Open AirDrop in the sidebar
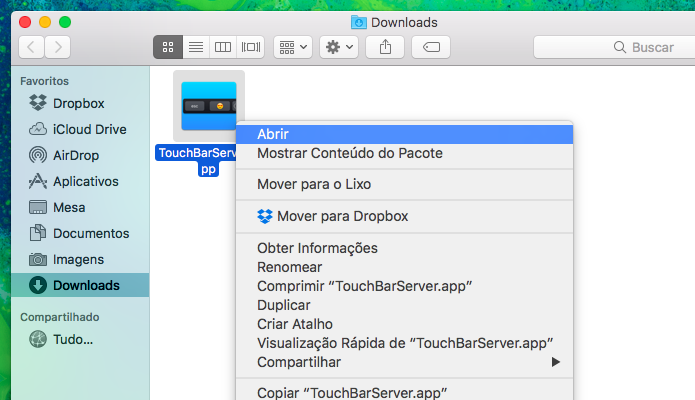695x400 pixels. tap(80, 155)
